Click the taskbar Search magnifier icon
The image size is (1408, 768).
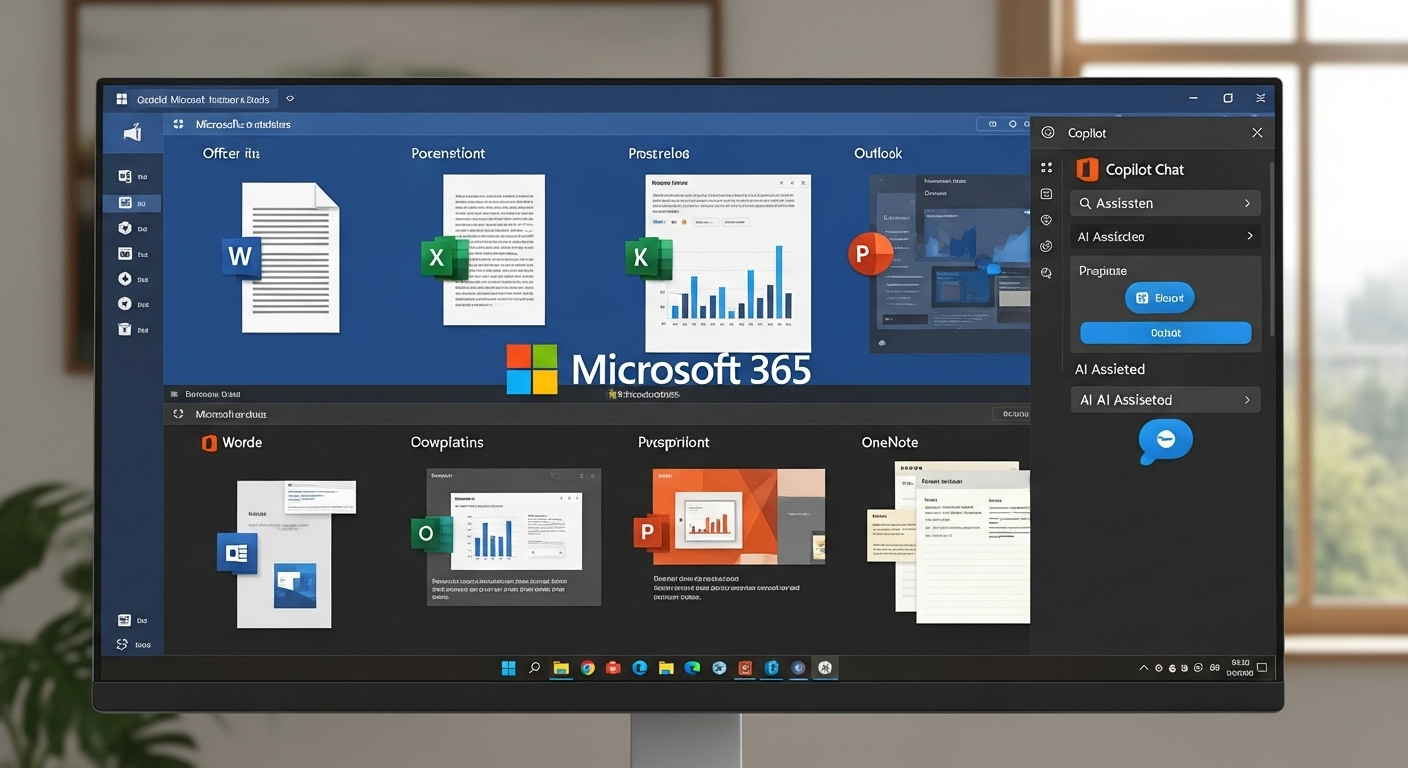click(x=535, y=668)
